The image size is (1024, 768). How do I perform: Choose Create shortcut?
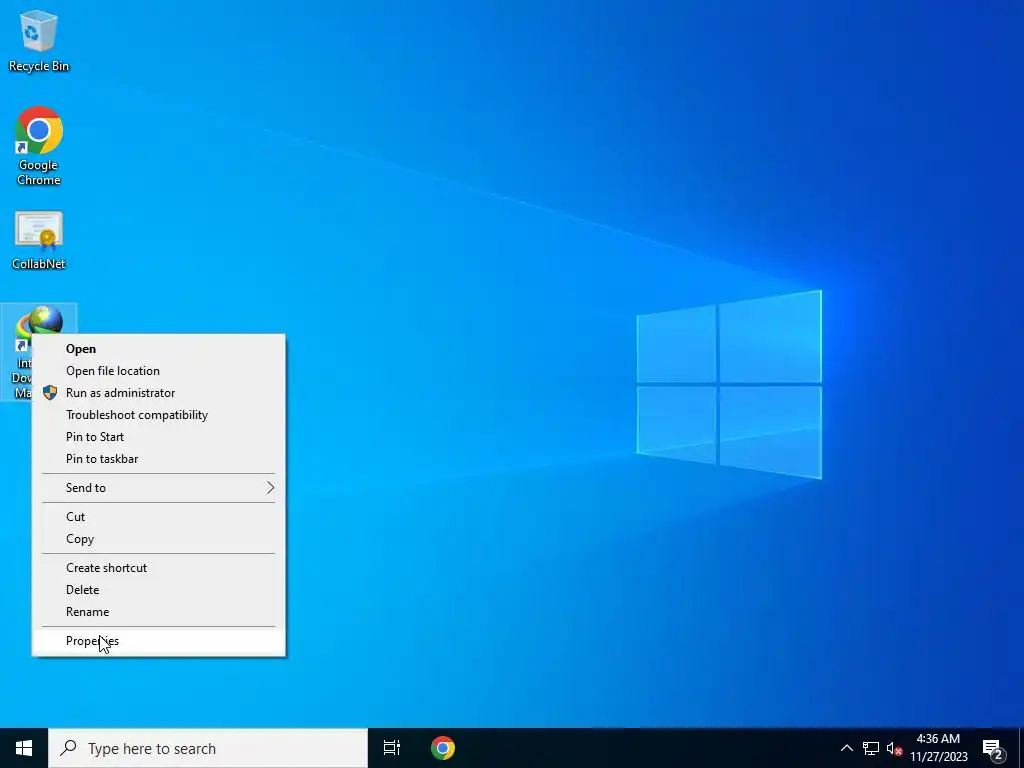(x=159, y=568)
